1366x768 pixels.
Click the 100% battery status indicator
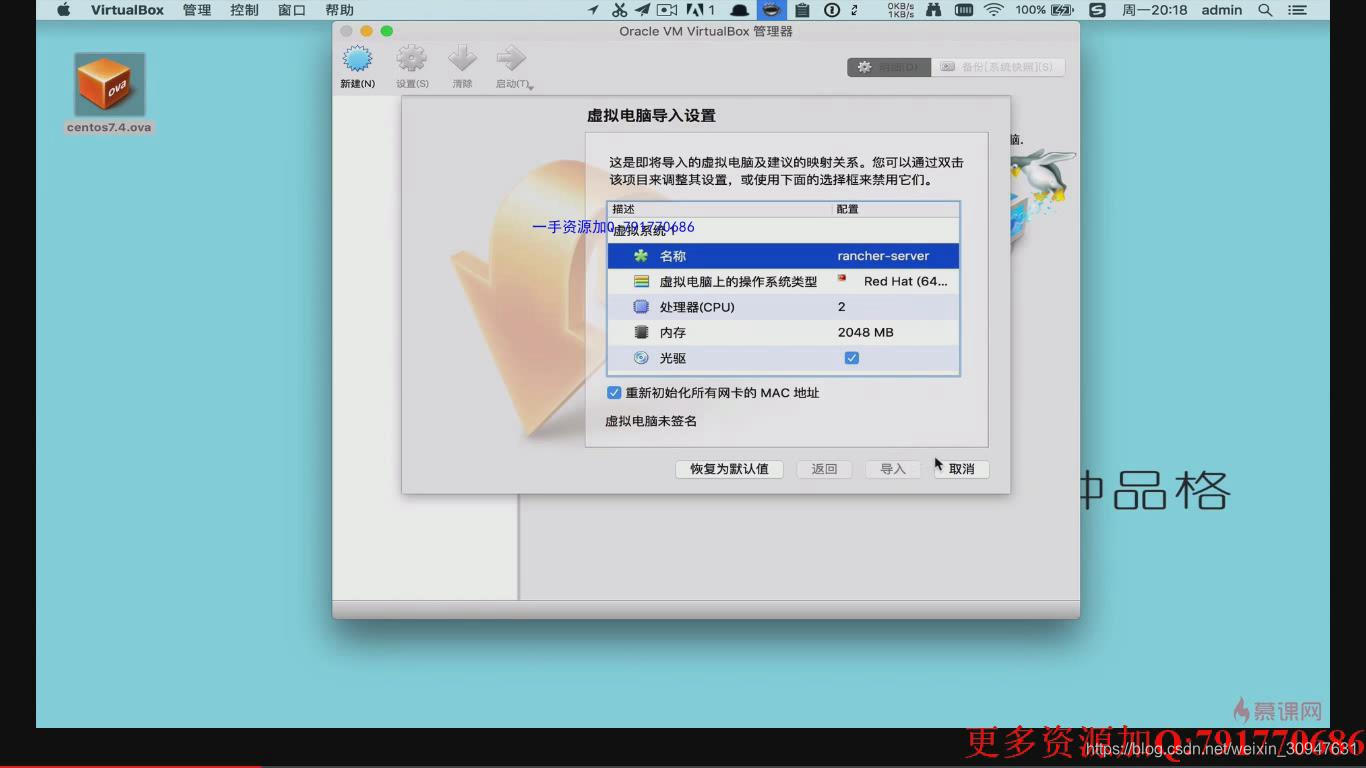click(x=1045, y=10)
